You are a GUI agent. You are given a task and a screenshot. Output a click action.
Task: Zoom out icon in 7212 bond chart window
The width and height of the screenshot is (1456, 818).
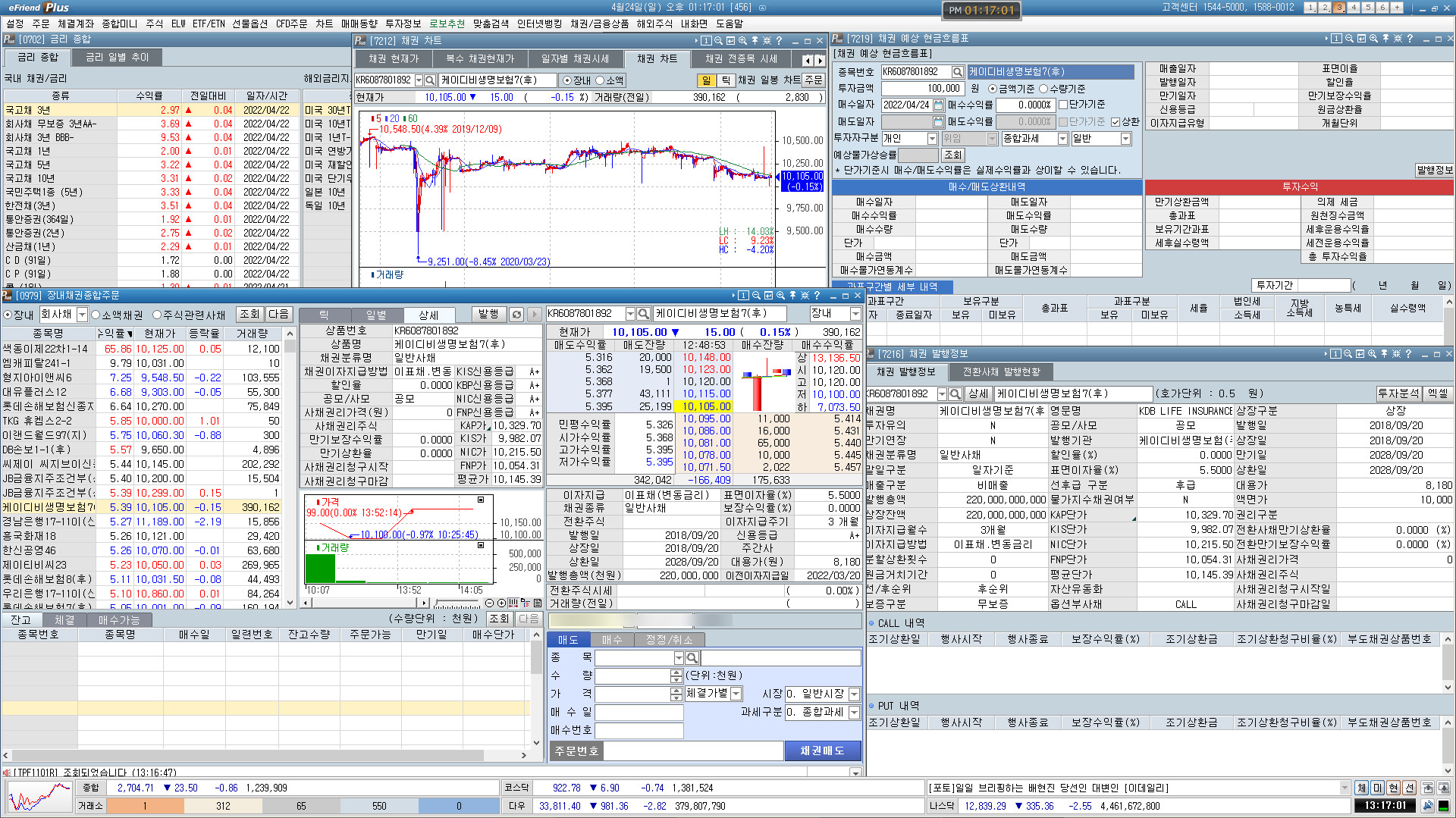717,41
